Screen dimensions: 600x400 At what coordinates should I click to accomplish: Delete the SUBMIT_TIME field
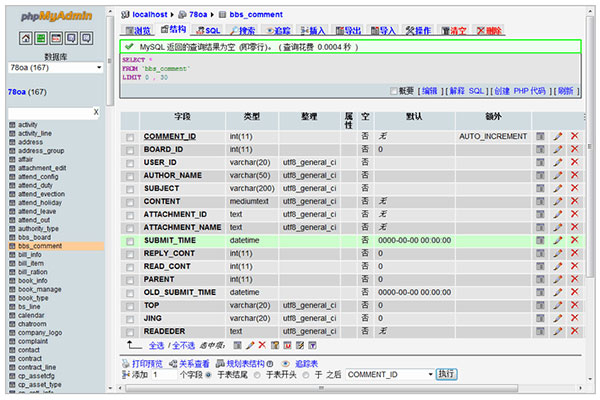574,240
